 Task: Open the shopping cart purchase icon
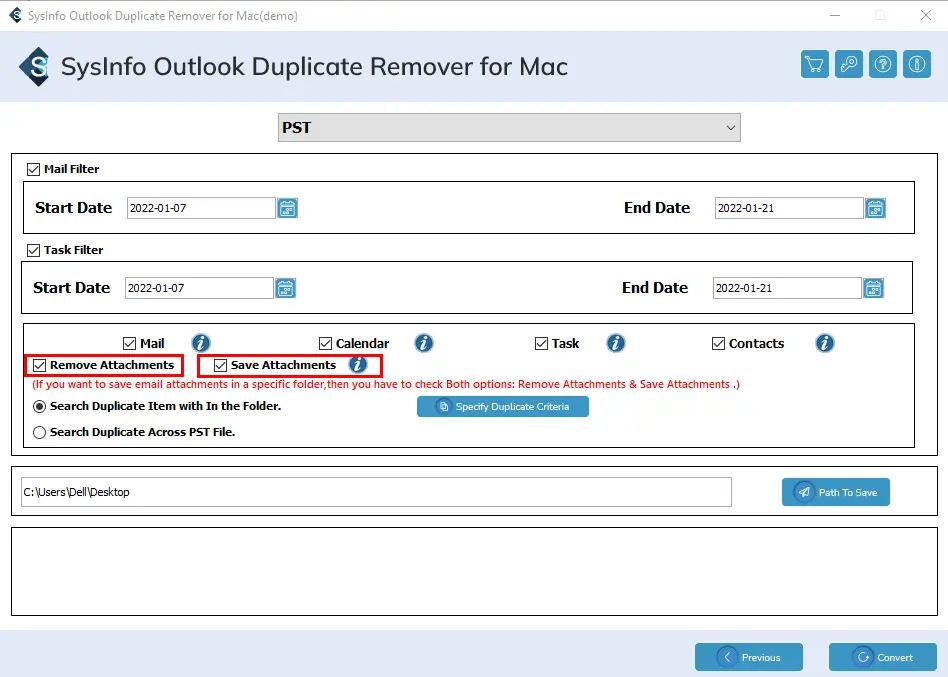click(814, 64)
